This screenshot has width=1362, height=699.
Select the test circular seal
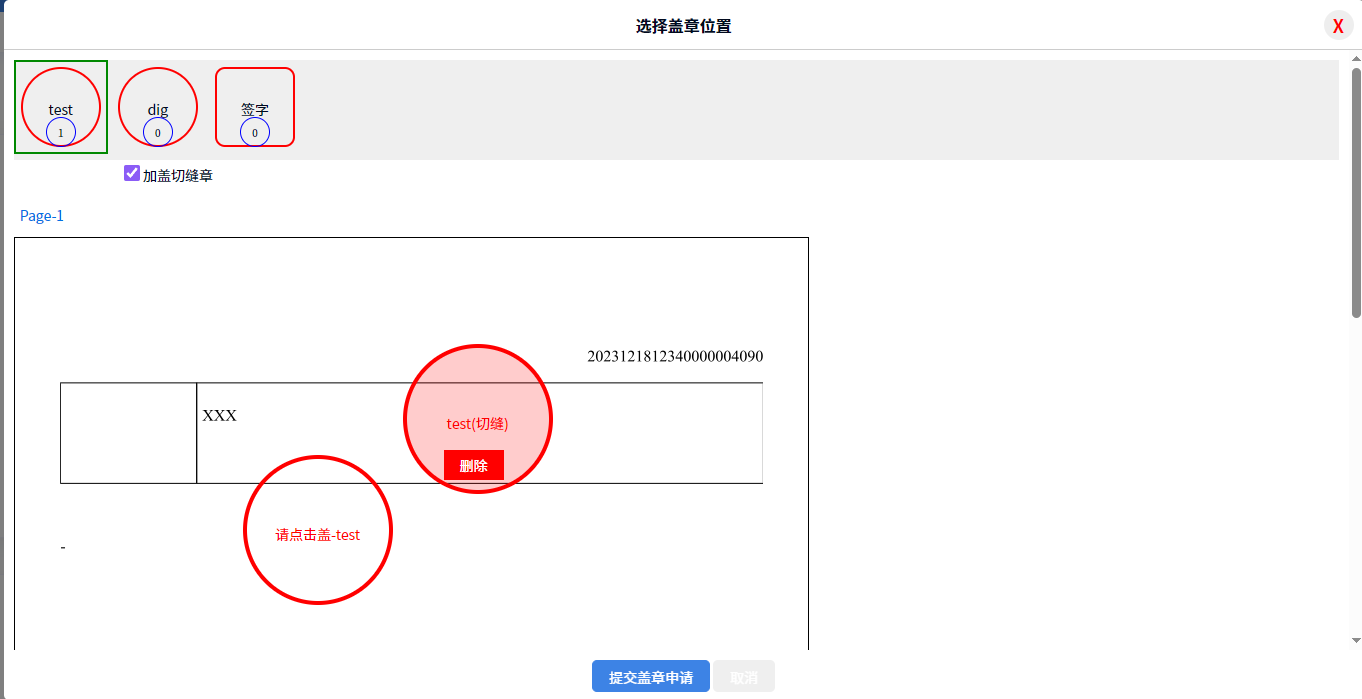[61, 107]
